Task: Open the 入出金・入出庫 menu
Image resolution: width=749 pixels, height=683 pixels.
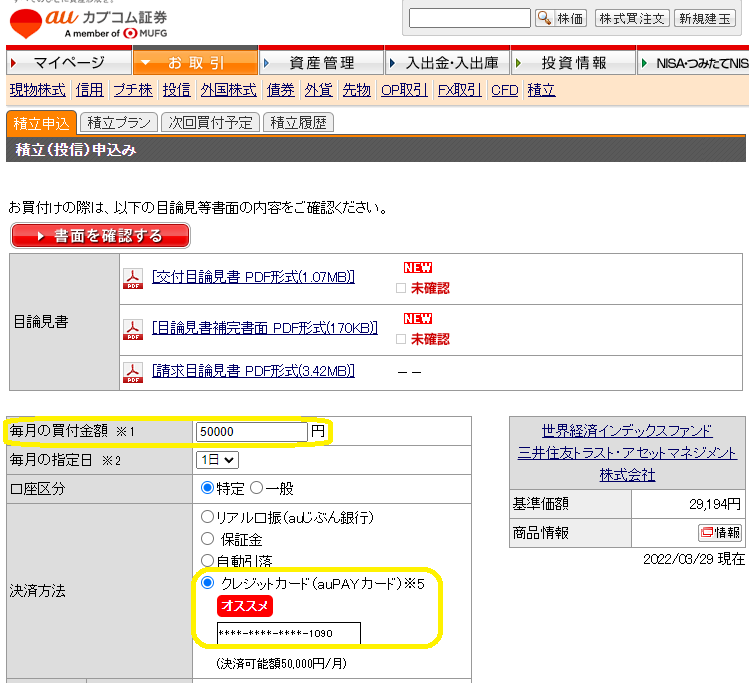Action: (x=448, y=63)
